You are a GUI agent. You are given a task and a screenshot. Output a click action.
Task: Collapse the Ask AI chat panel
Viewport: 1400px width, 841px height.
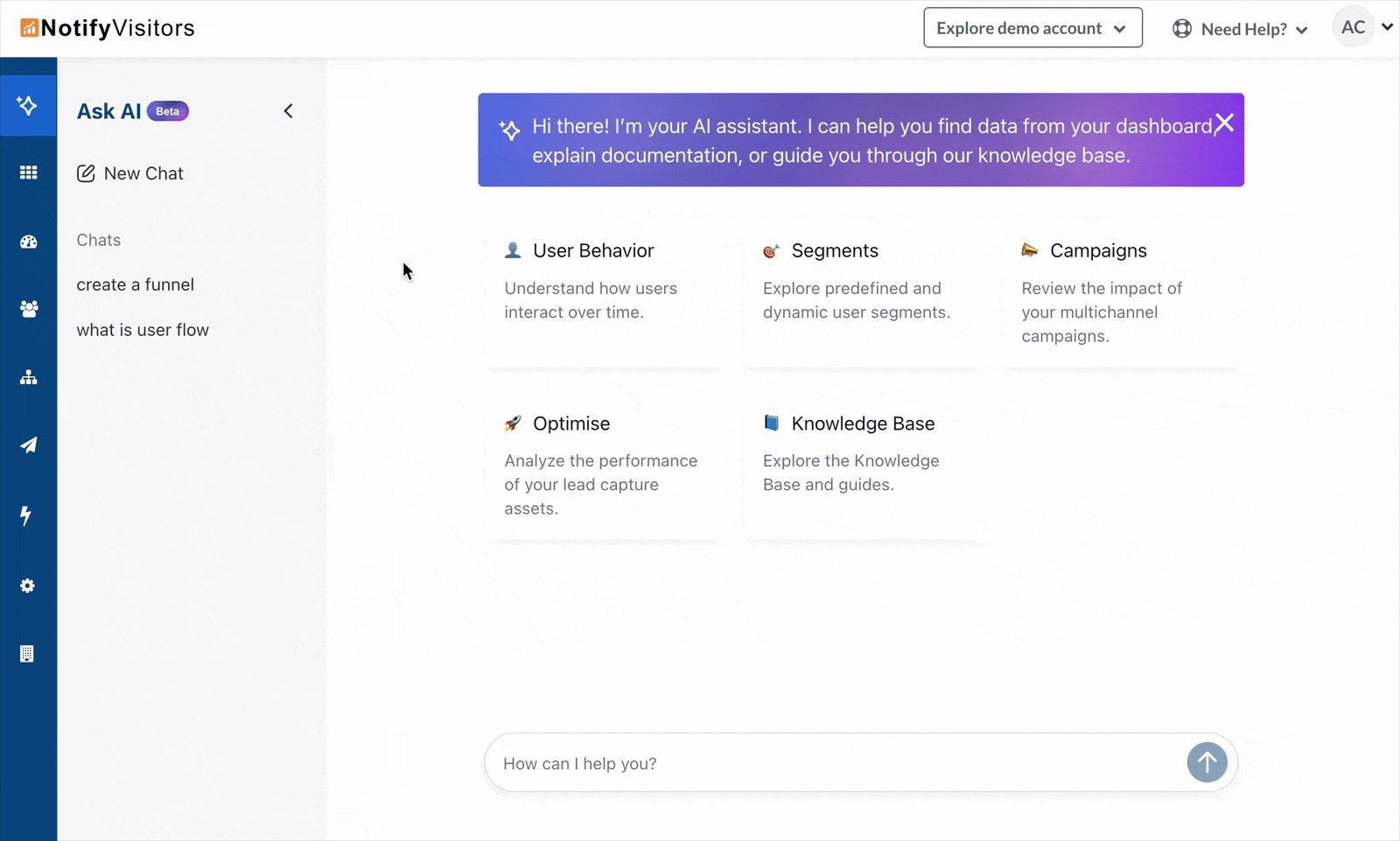pos(288,111)
